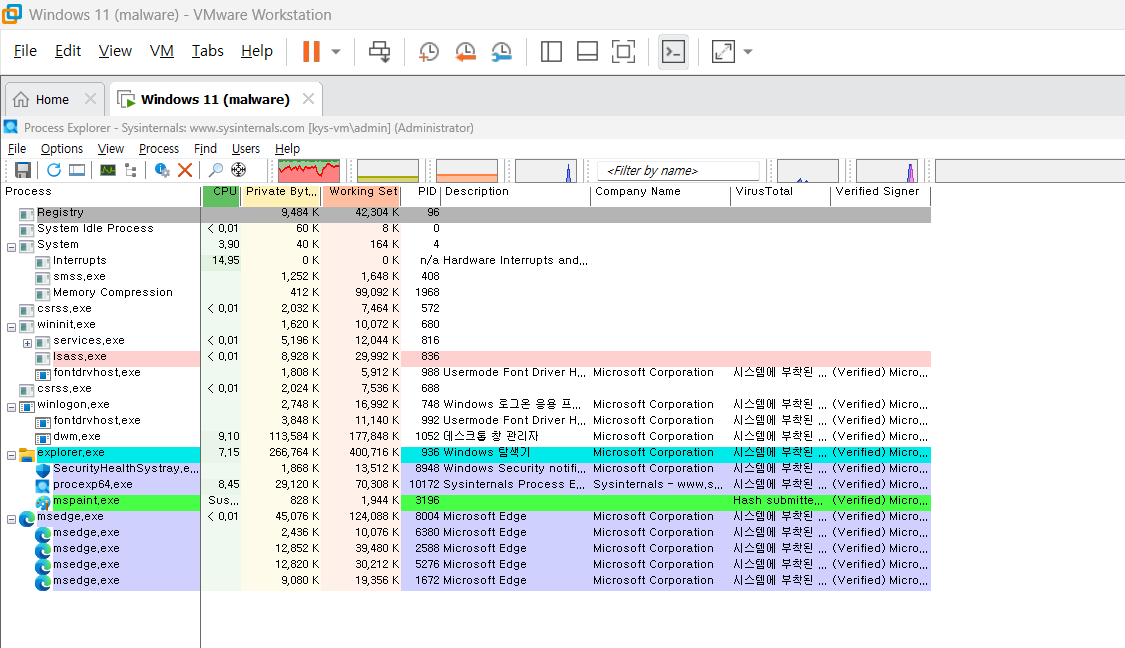1125x648 pixels.
Task: Click the stretch guest display icon
Action: [723, 52]
